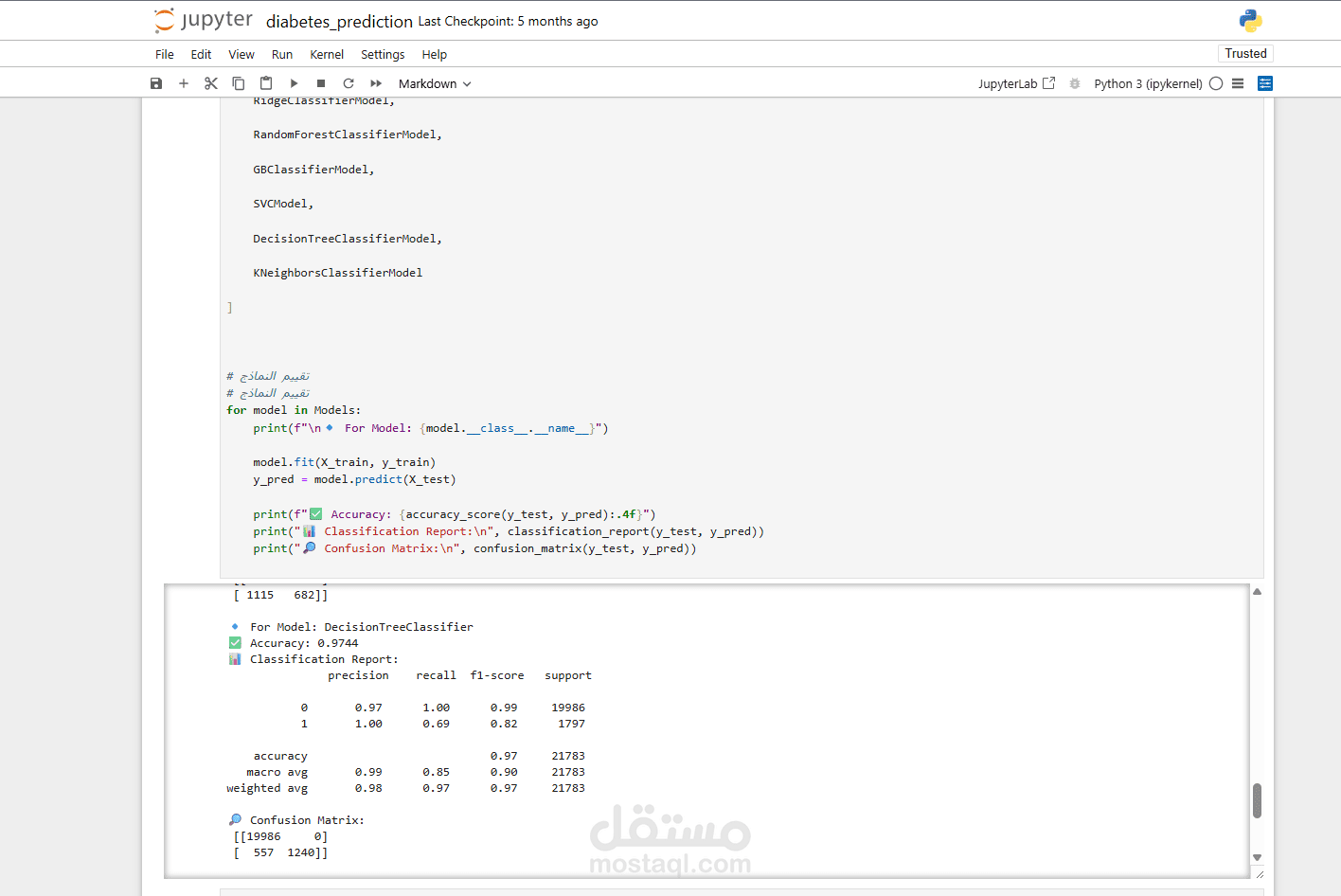This screenshot has width=1341, height=896.
Task: Click output 'For Model: DecisionTreeClassifier'
Action: [362, 627]
